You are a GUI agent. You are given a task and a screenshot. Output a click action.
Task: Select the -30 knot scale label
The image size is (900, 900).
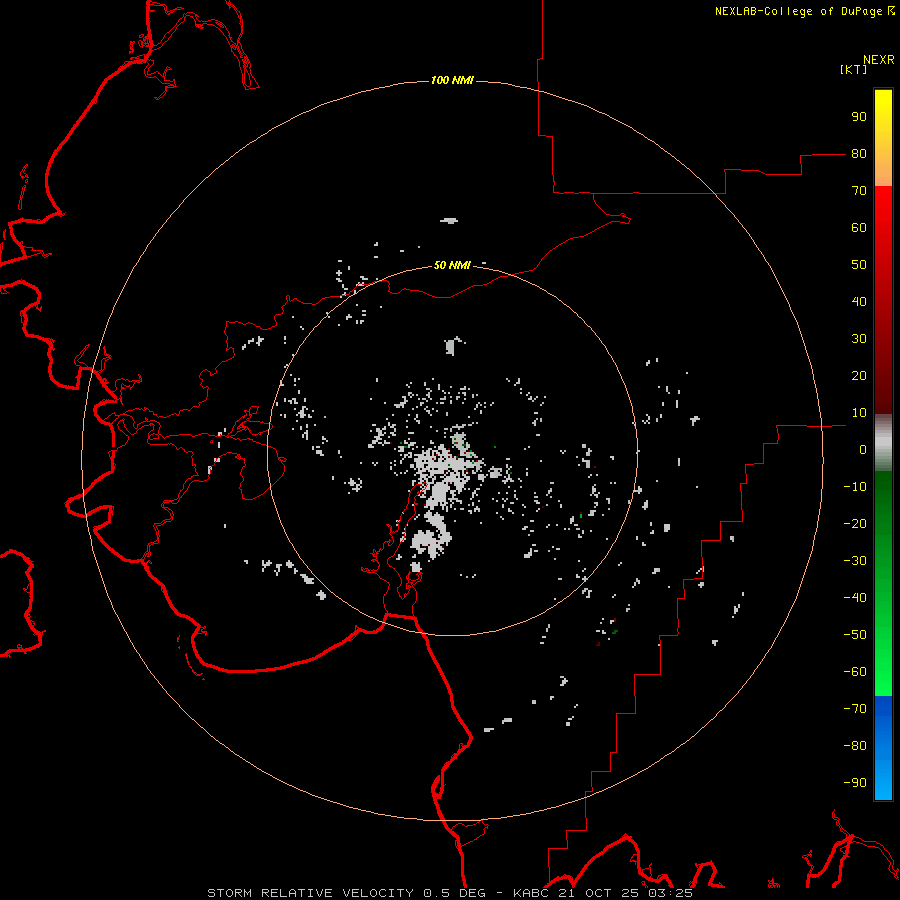855,561
